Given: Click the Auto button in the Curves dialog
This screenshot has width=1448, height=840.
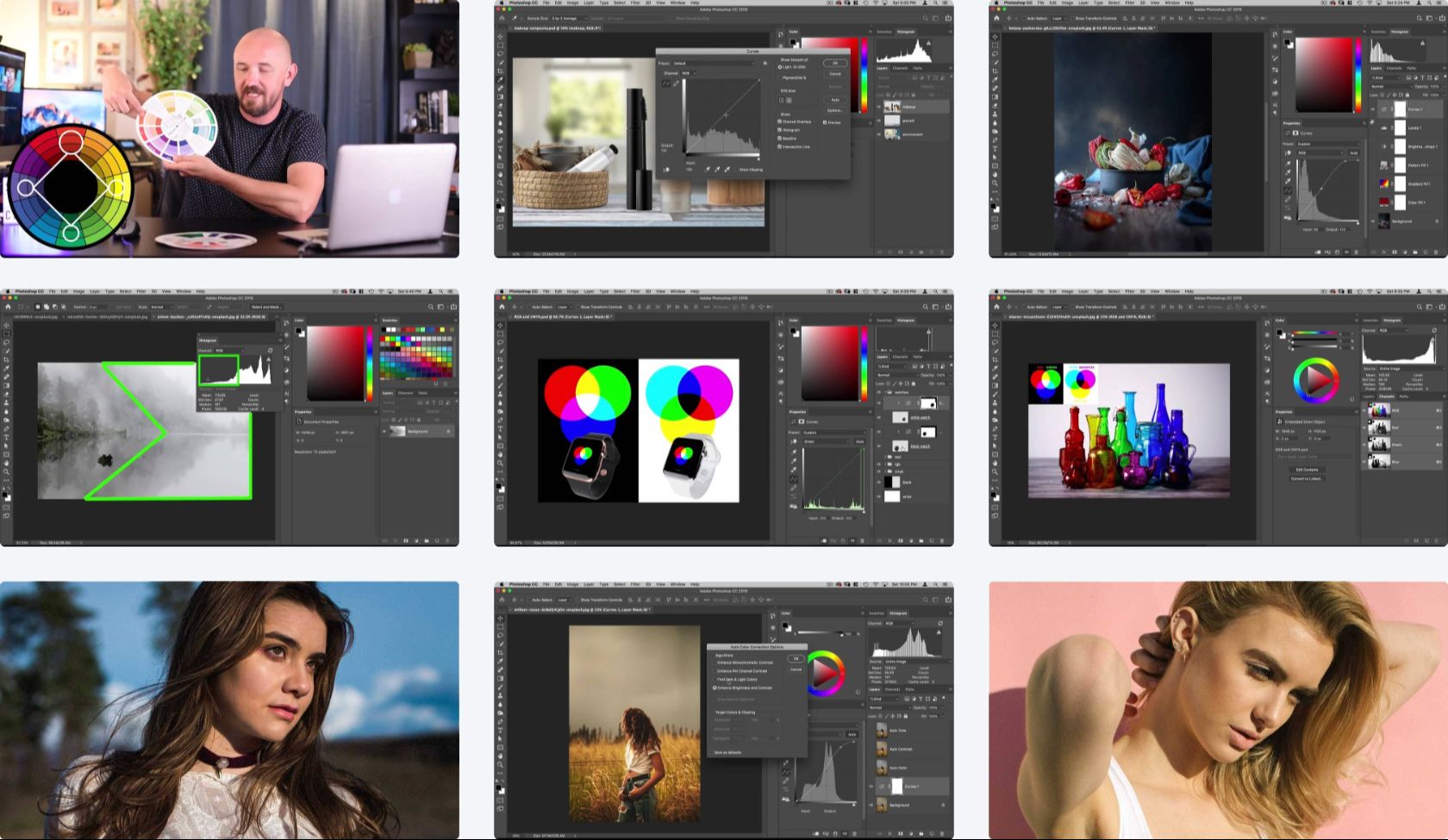Looking at the screenshot, I should (x=834, y=100).
